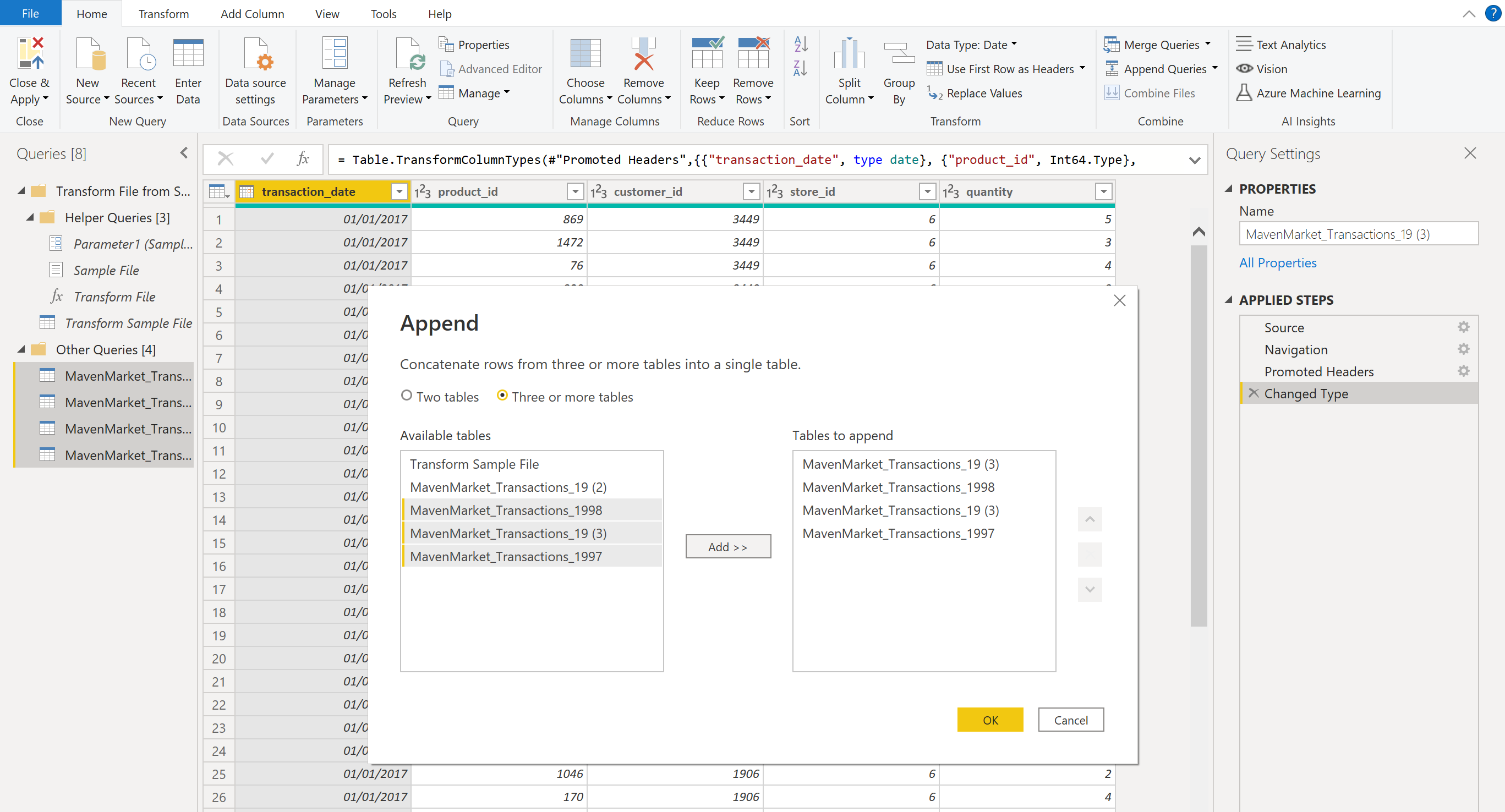Click Replace Values in ribbon
This screenshot has height=812, width=1505.
[975, 94]
